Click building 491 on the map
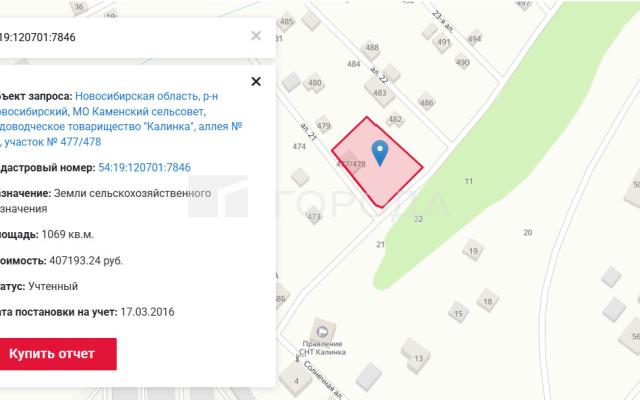This screenshot has width=640, height=400. (x=443, y=42)
